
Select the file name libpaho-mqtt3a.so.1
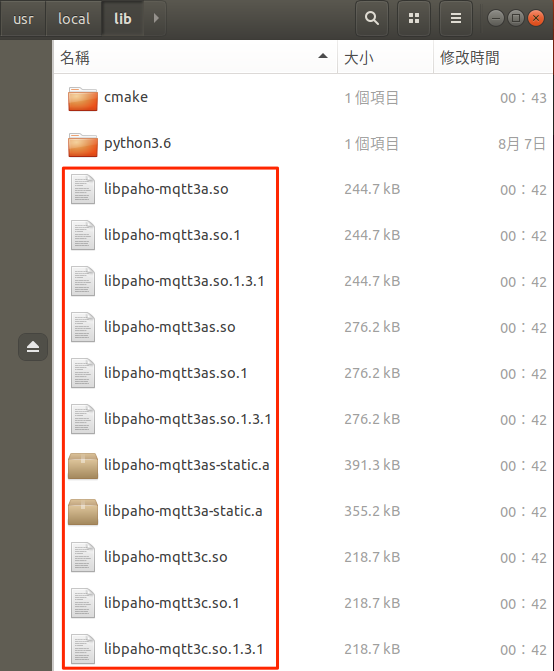[172, 235]
